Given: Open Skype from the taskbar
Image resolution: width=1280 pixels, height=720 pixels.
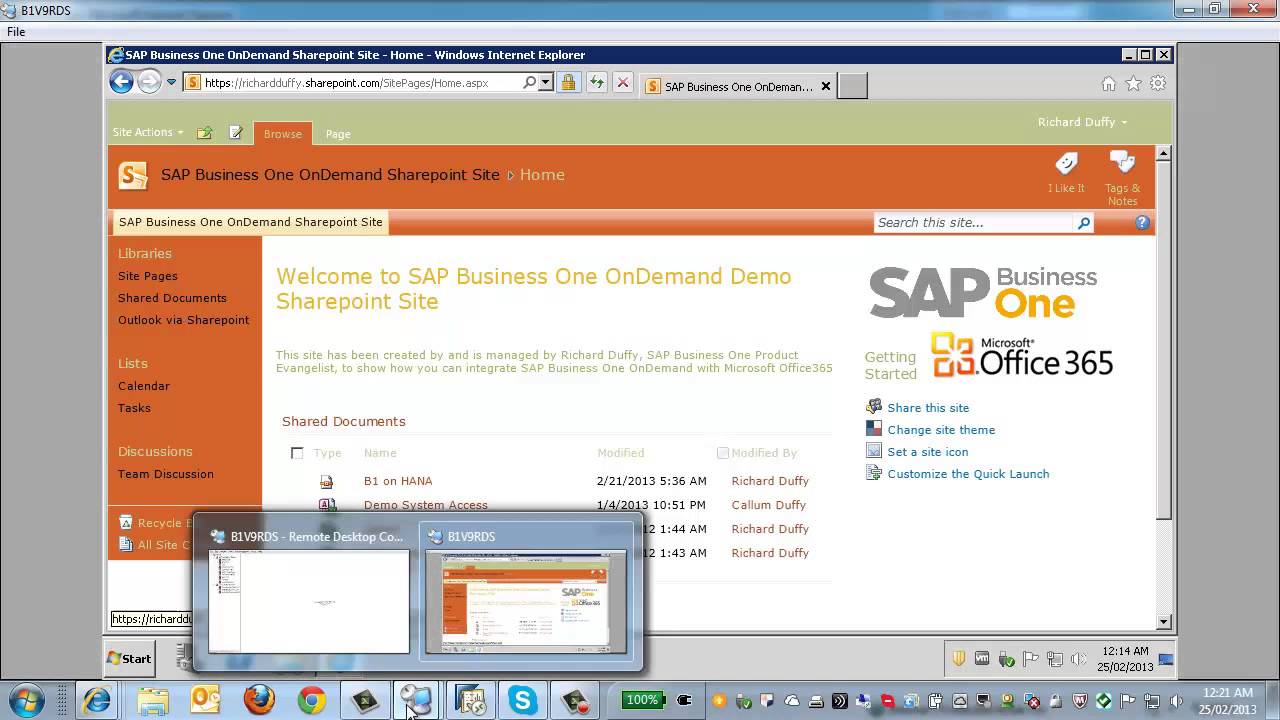Looking at the screenshot, I should 522,701.
